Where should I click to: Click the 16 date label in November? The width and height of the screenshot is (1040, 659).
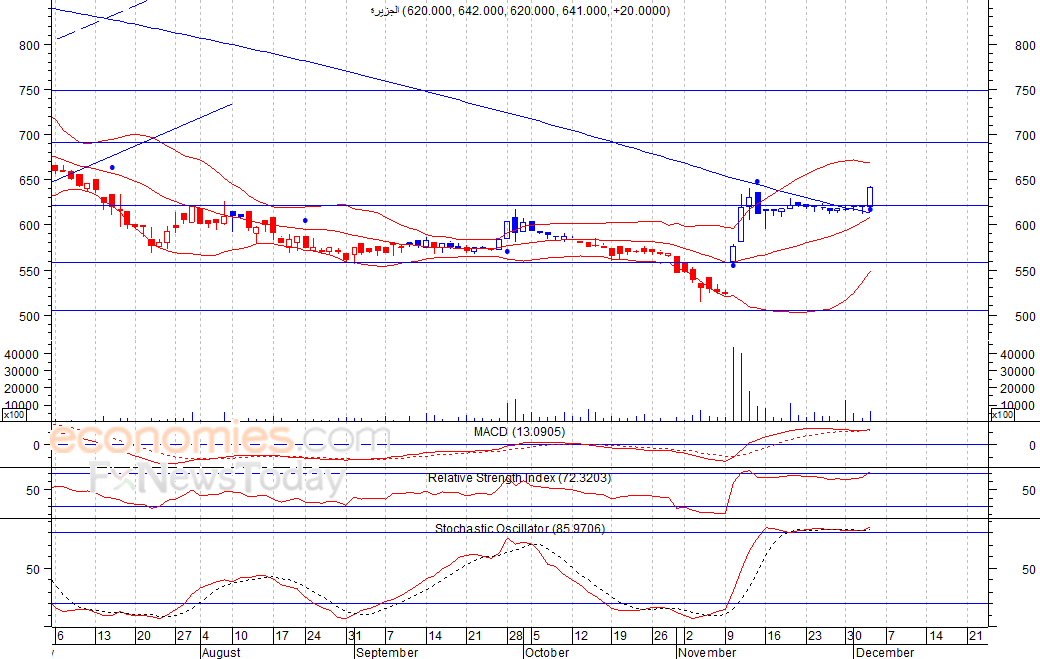(773, 636)
